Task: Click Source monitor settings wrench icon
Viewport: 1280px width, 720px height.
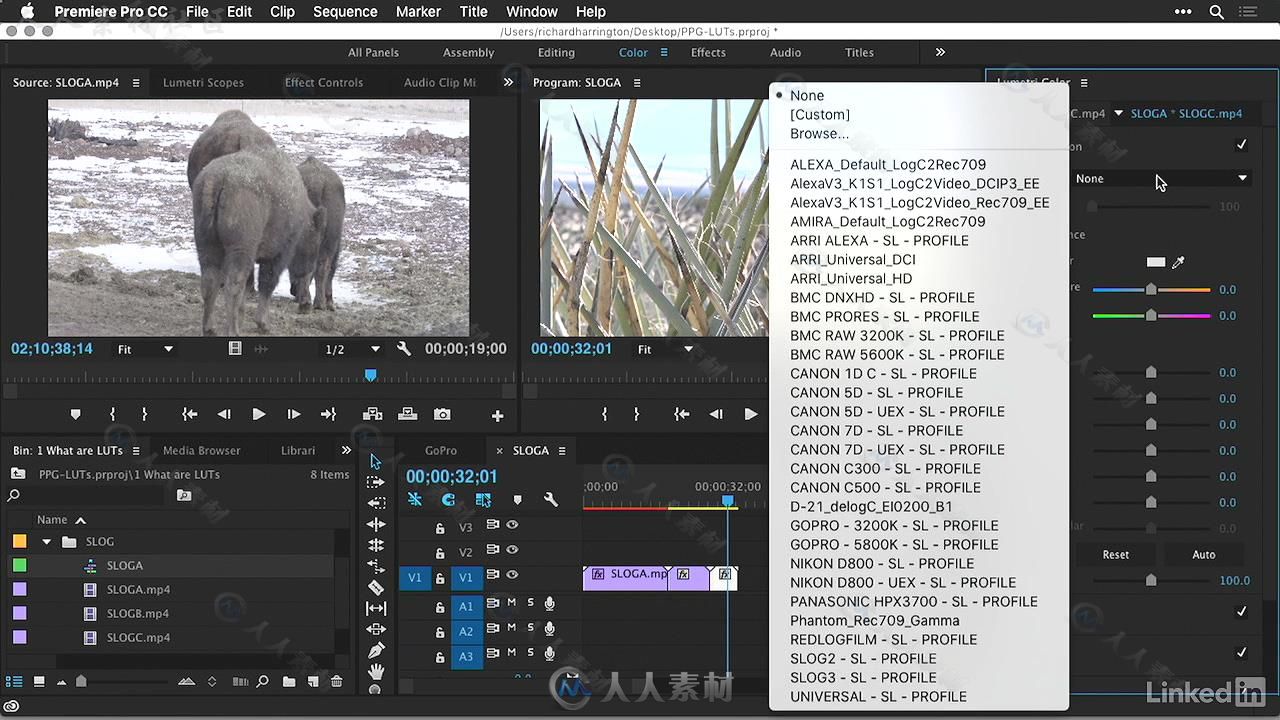Action: (404, 349)
